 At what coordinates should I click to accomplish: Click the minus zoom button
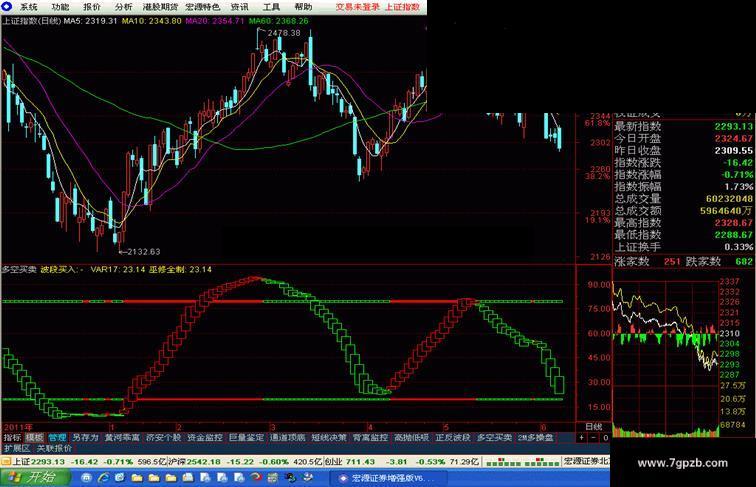(x=594, y=437)
